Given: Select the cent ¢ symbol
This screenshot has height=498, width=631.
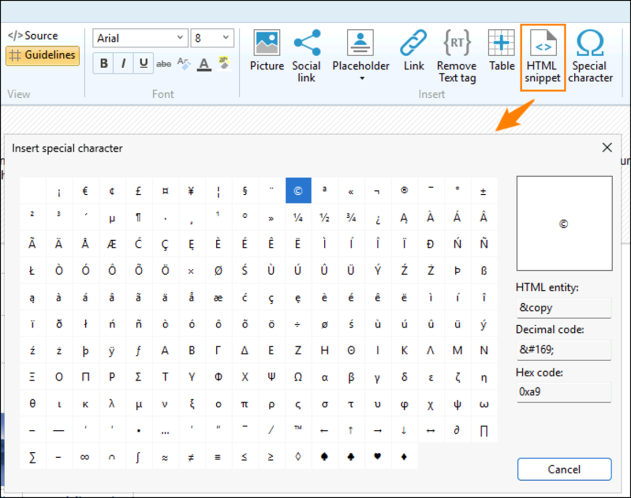Looking at the screenshot, I should coord(112,191).
